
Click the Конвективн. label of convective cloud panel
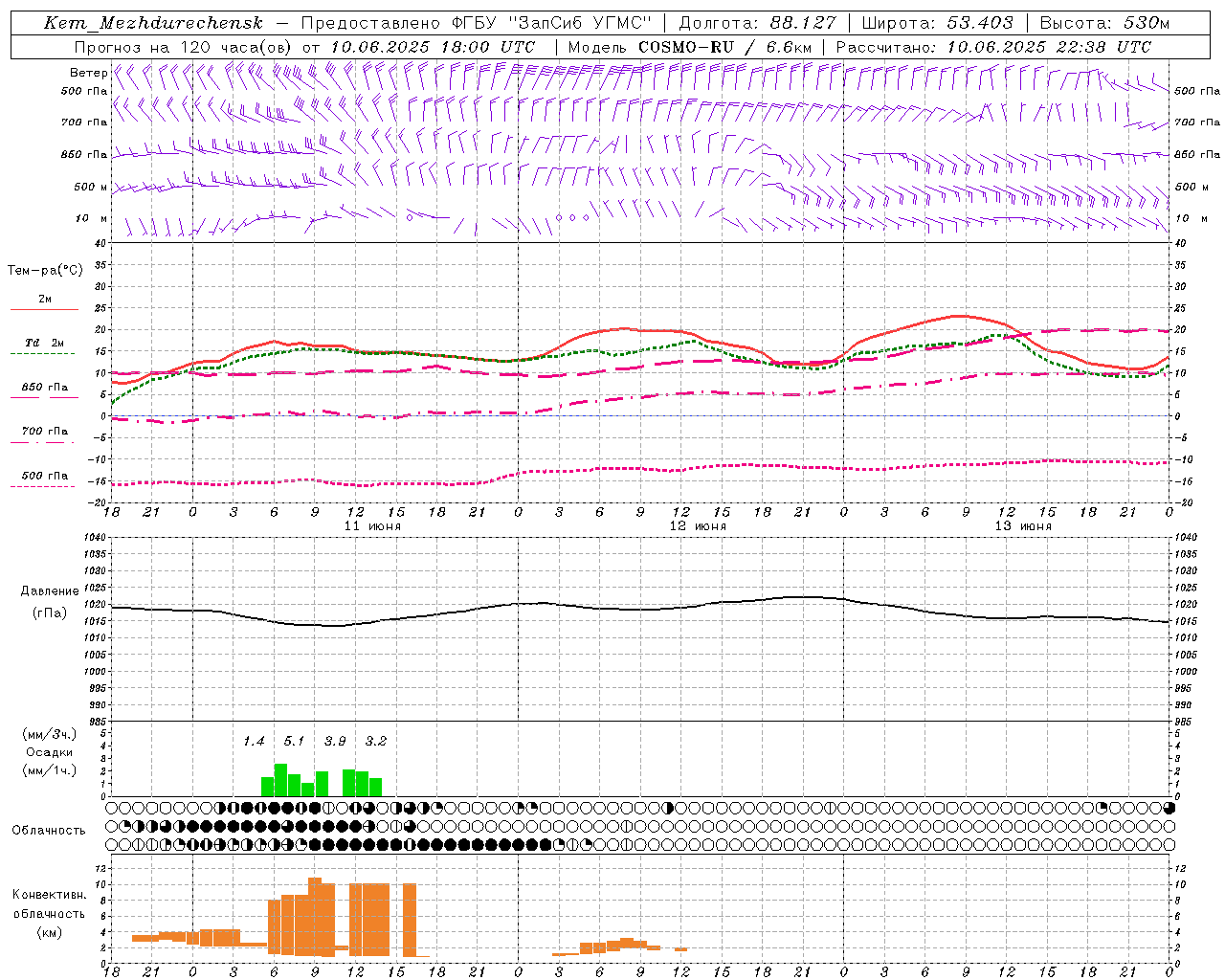[49, 895]
